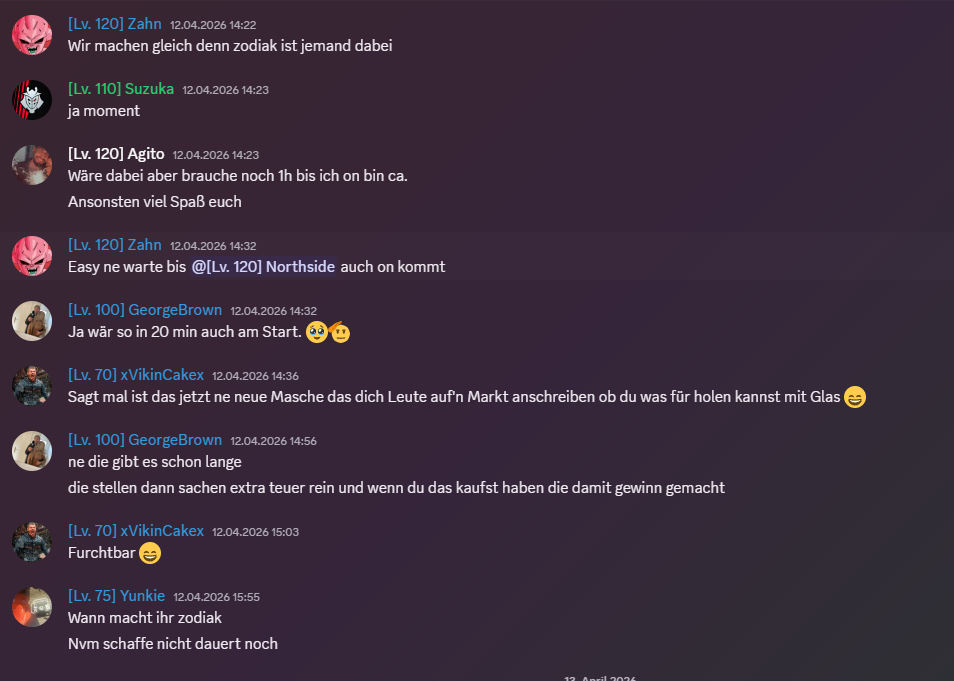The image size is (954, 681).
Task: Click GeorgeBrown's avatar image
Action: coord(32,321)
